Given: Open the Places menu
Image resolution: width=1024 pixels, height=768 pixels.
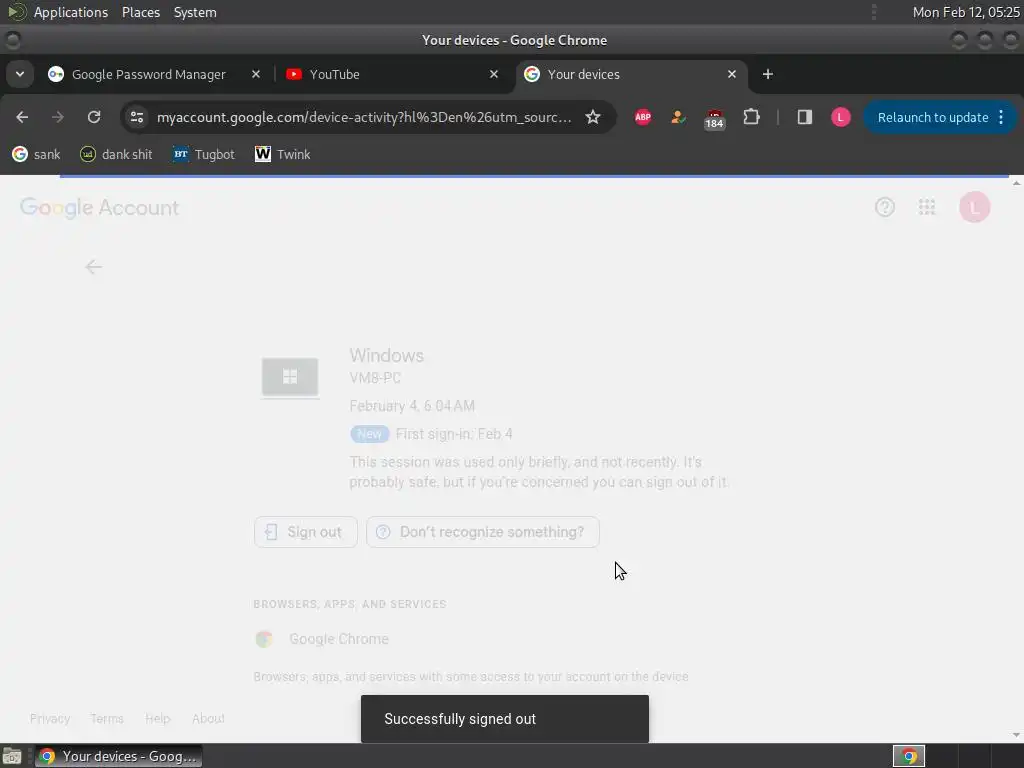Looking at the screenshot, I should [141, 12].
